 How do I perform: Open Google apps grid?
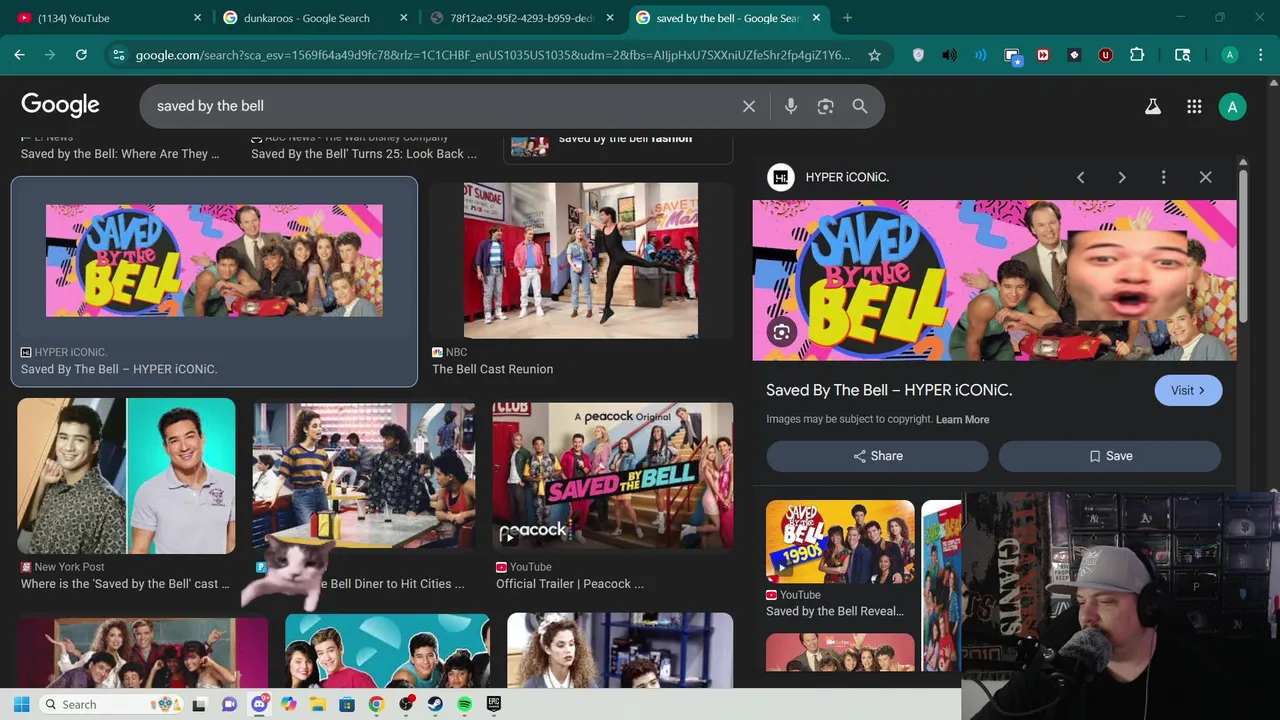click(1194, 106)
